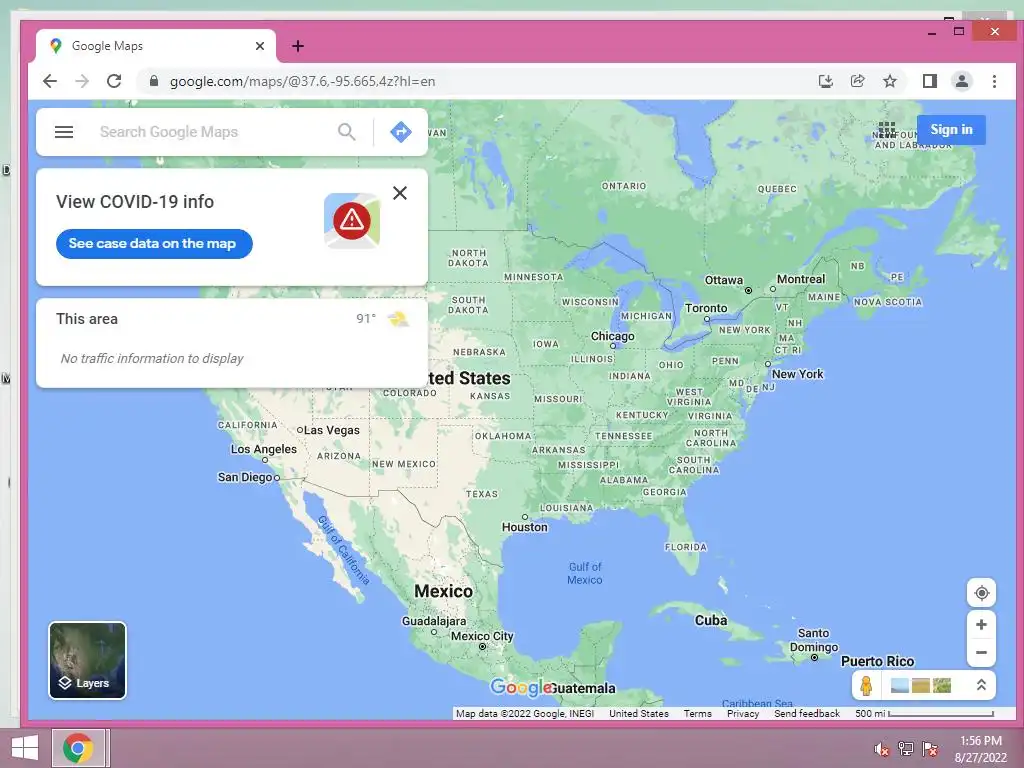Click Send feedback link
This screenshot has height=768, width=1024.
point(807,714)
